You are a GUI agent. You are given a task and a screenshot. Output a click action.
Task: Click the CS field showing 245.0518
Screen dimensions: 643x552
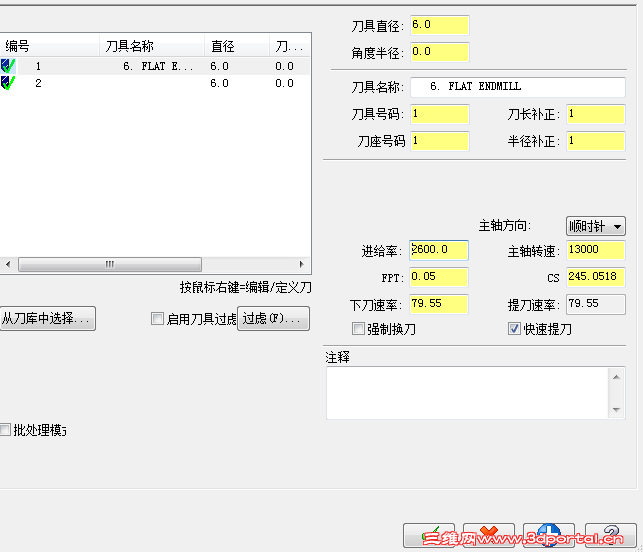click(595, 277)
